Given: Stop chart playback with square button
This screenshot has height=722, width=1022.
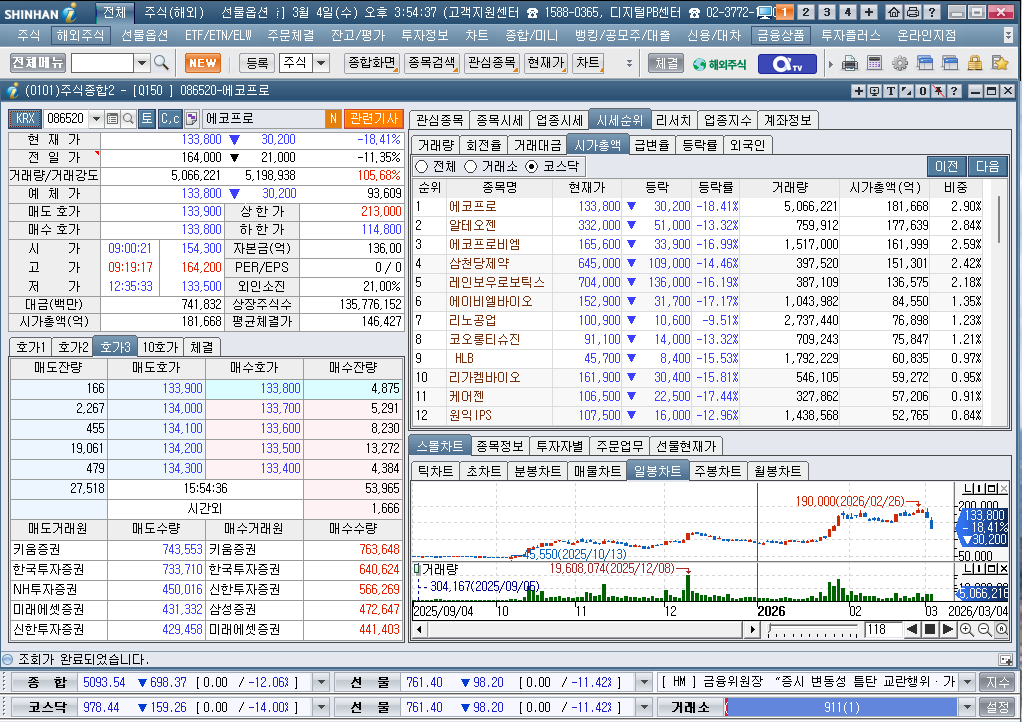Looking at the screenshot, I should coord(930,629).
